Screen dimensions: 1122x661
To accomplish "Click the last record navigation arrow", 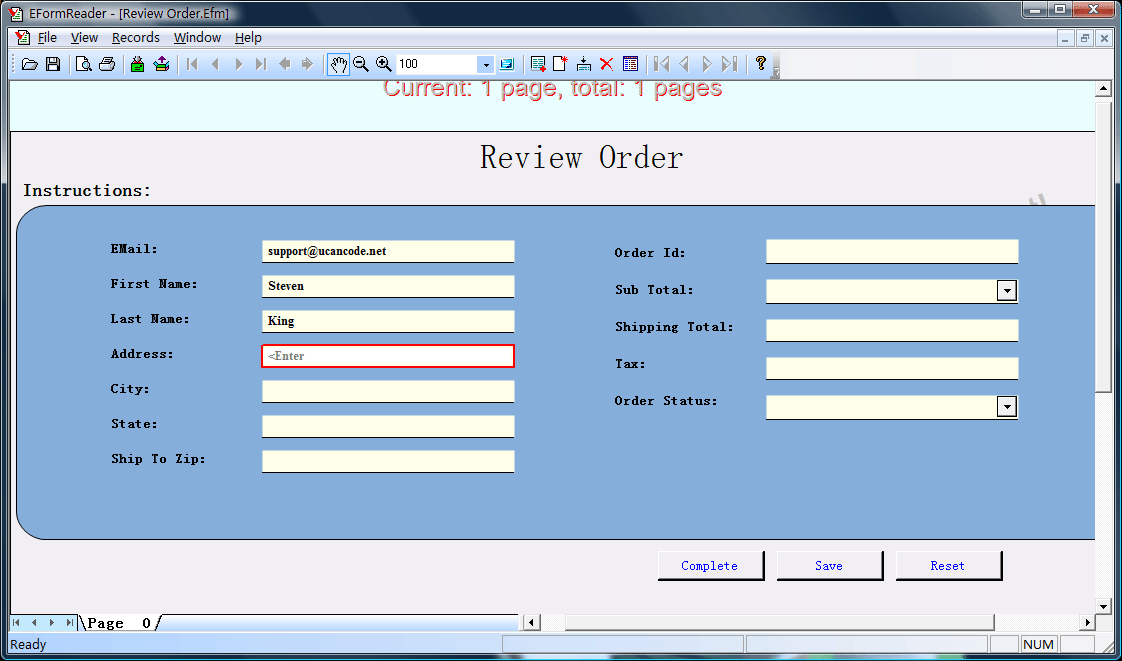I will [x=731, y=64].
